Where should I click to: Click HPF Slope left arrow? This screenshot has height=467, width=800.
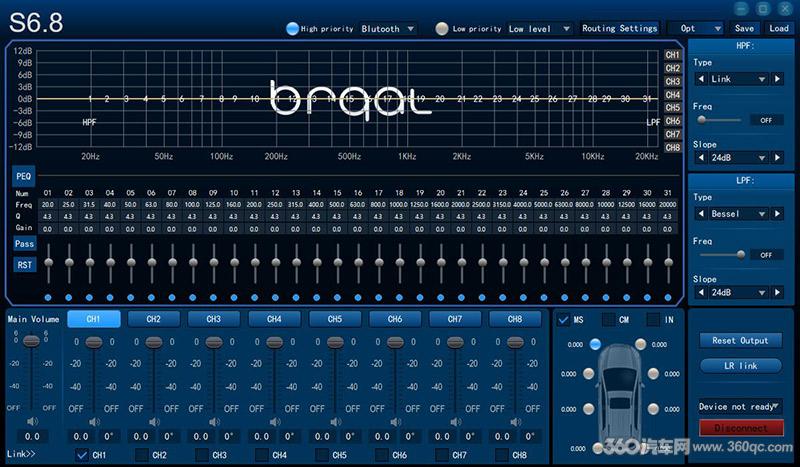701,158
